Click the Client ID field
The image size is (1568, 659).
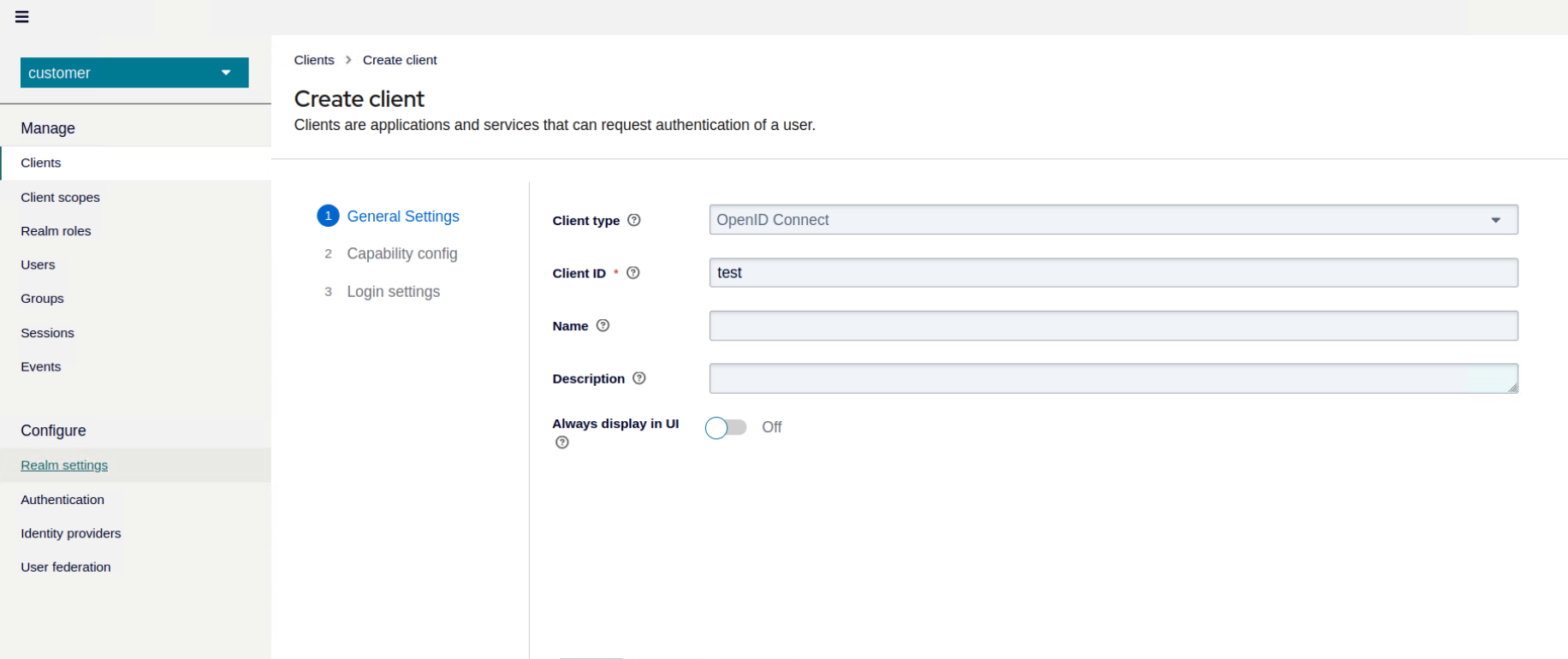point(1114,273)
